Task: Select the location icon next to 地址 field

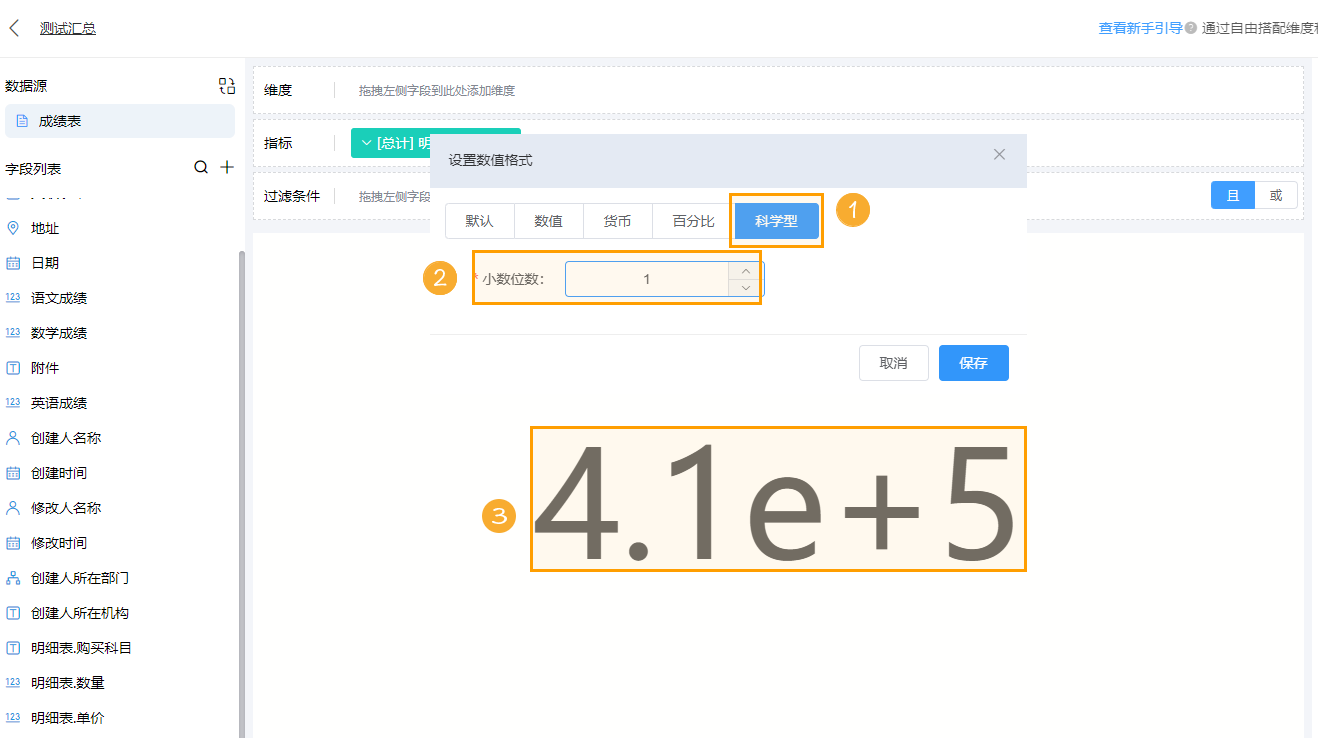Action: coord(12,227)
